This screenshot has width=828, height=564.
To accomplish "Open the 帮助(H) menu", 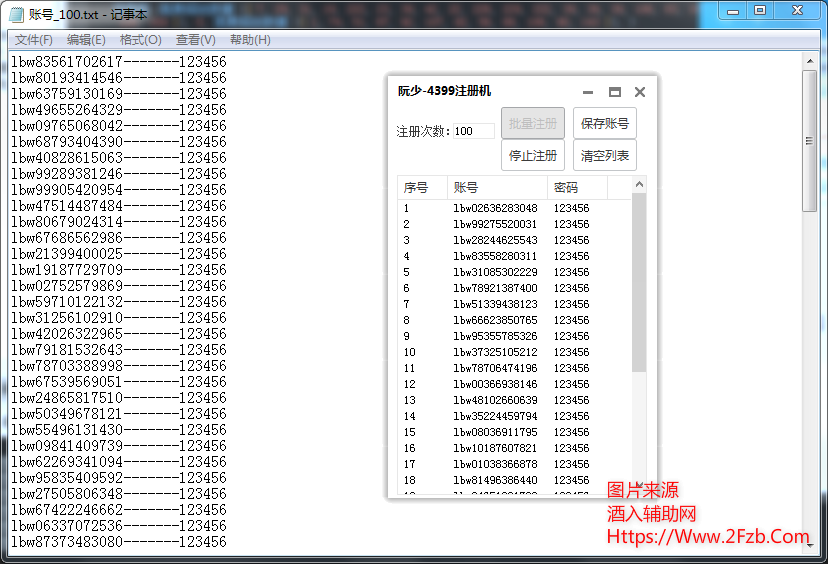I will point(250,40).
